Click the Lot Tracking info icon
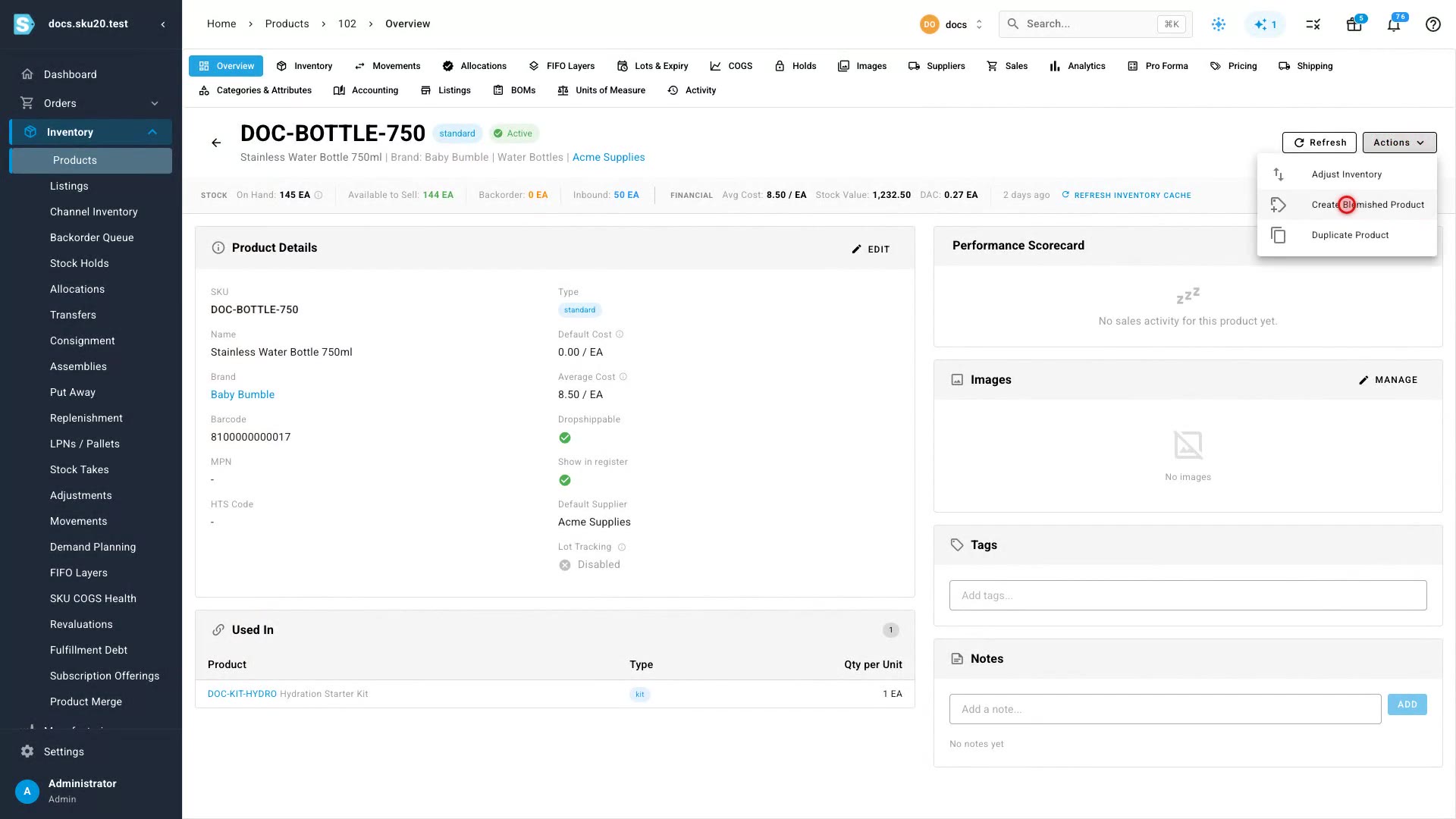The image size is (1456, 819). point(622,548)
